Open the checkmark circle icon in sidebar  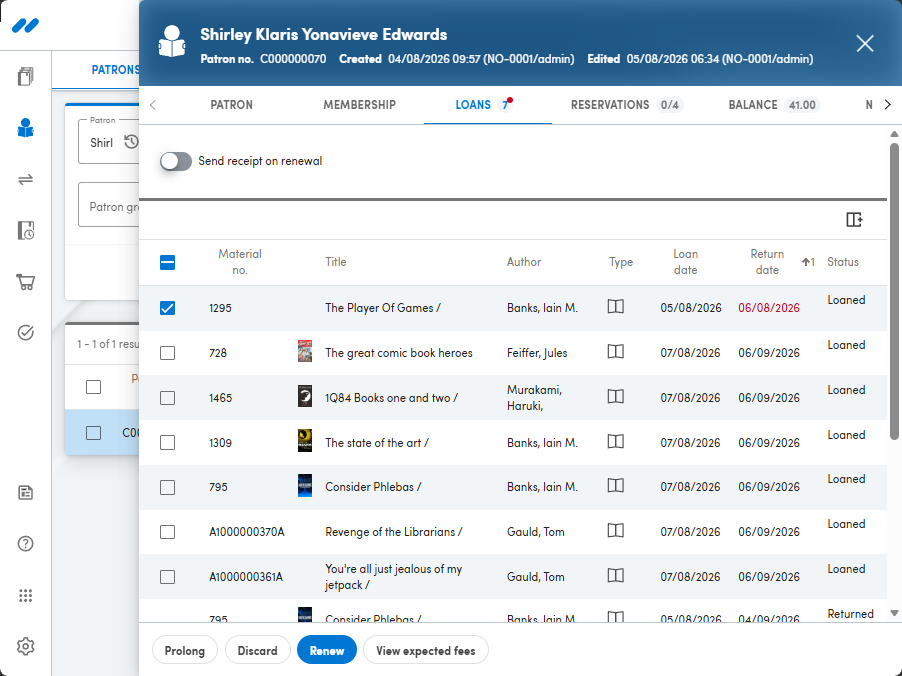[x=25, y=333]
